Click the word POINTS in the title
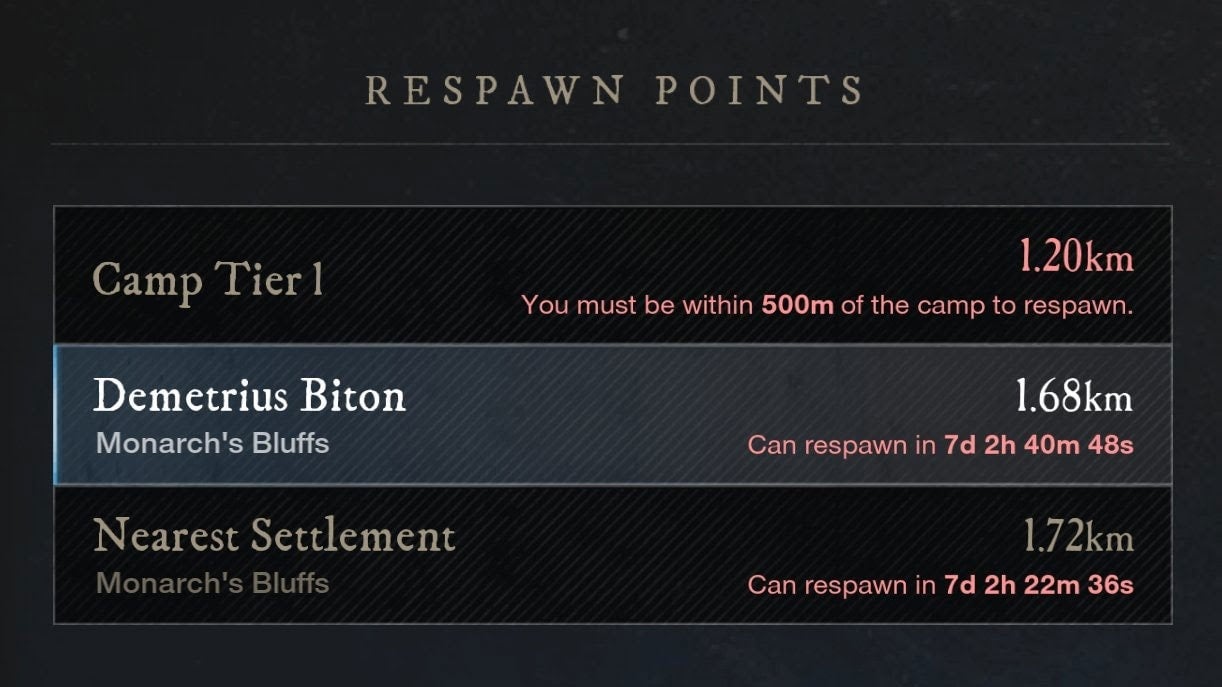Viewport: 1222px width, 687px height. (759, 91)
